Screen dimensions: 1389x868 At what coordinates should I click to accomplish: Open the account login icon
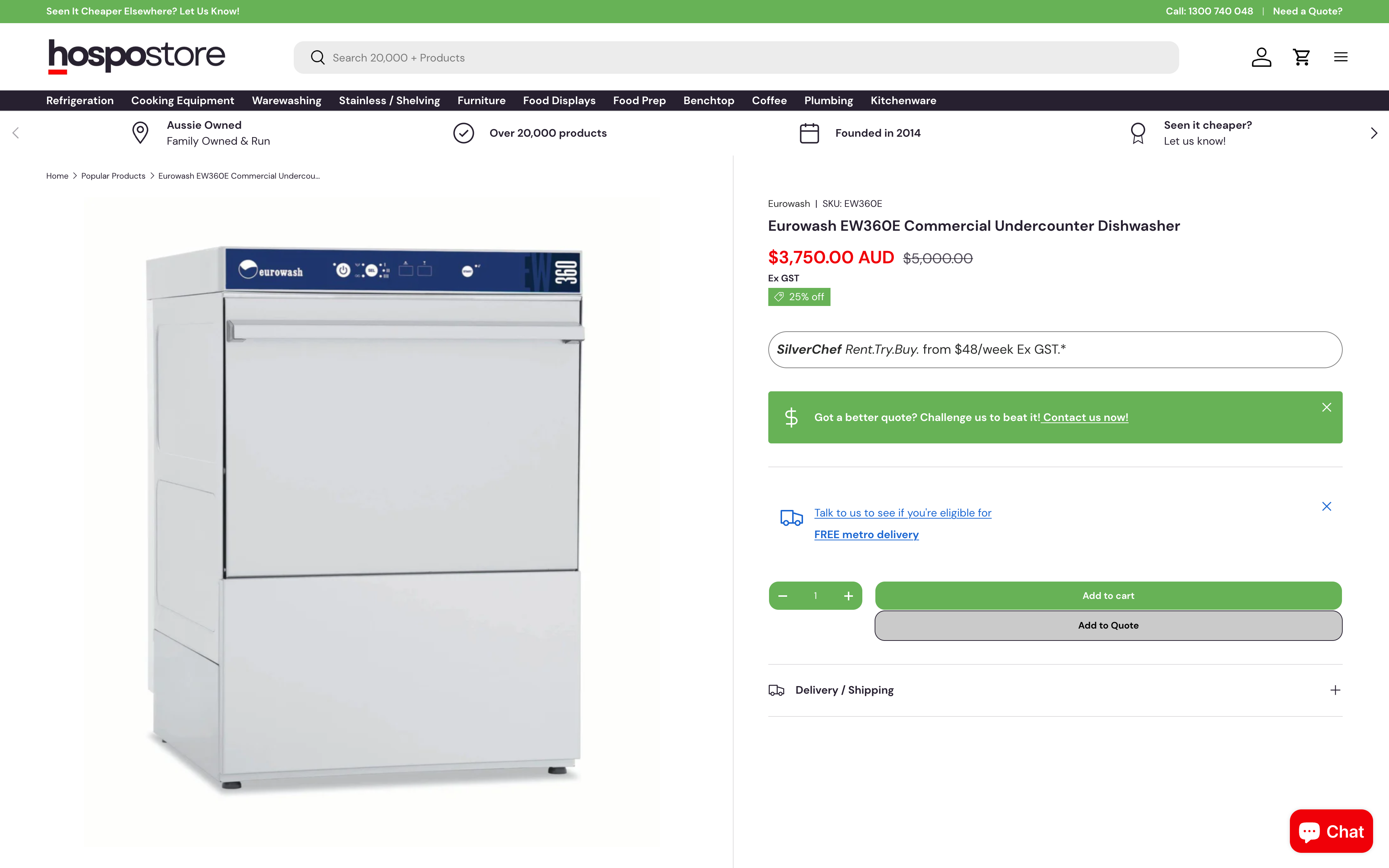1261,57
